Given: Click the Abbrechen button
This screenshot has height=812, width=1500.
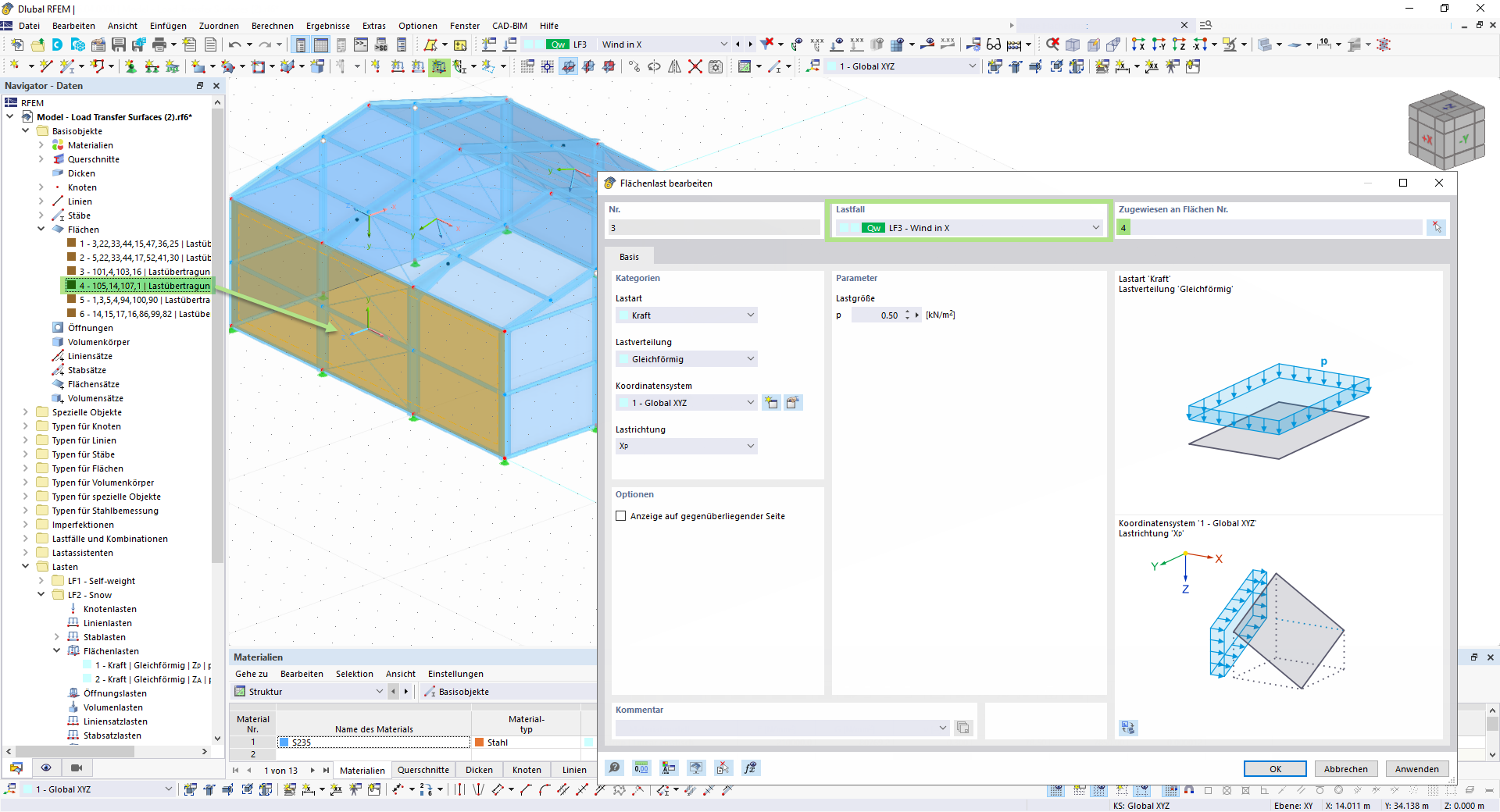Looking at the screenshot, I should 1346,769.
